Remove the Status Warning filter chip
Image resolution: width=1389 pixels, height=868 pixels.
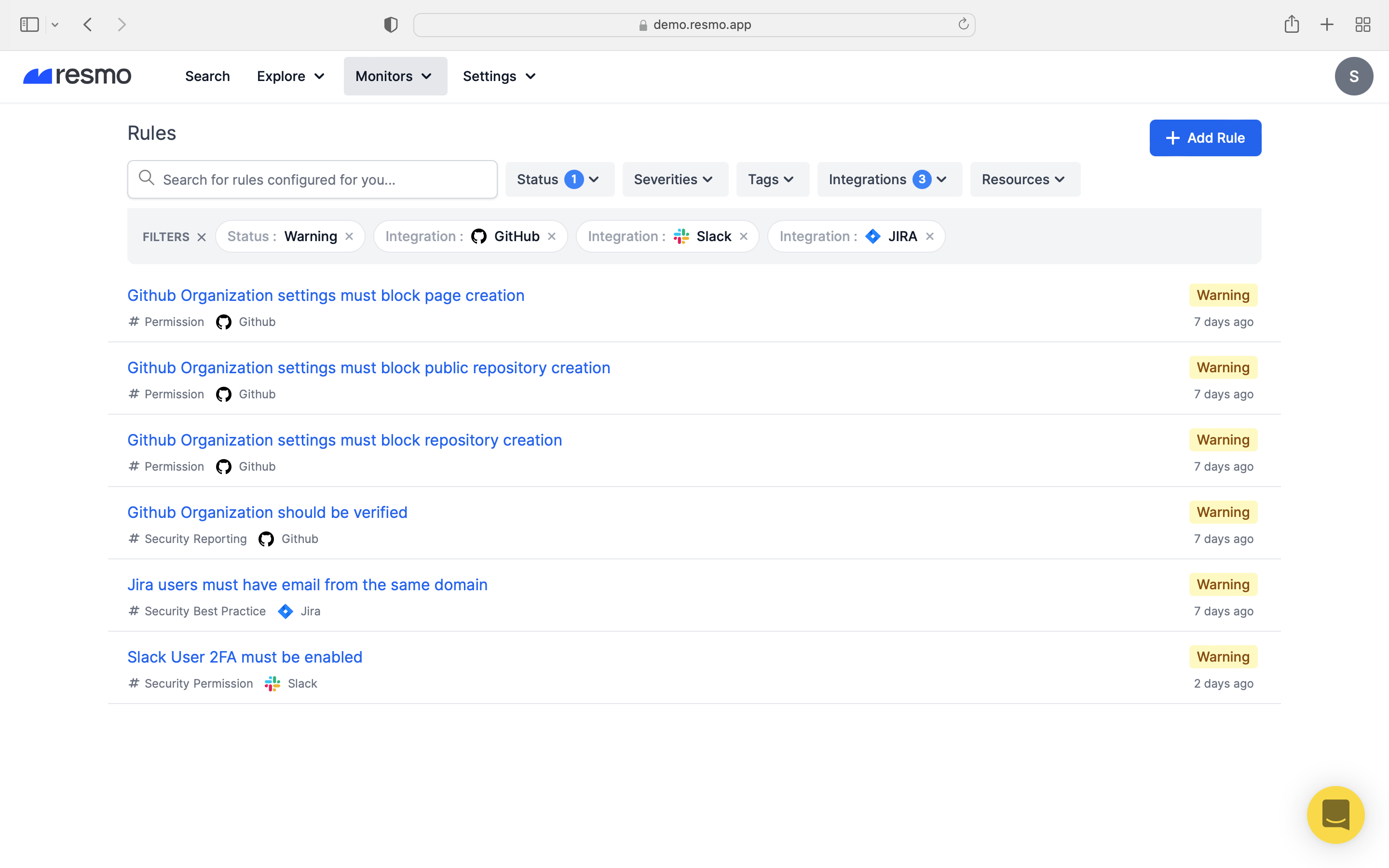pyautogui.click(x=349, y=236)
